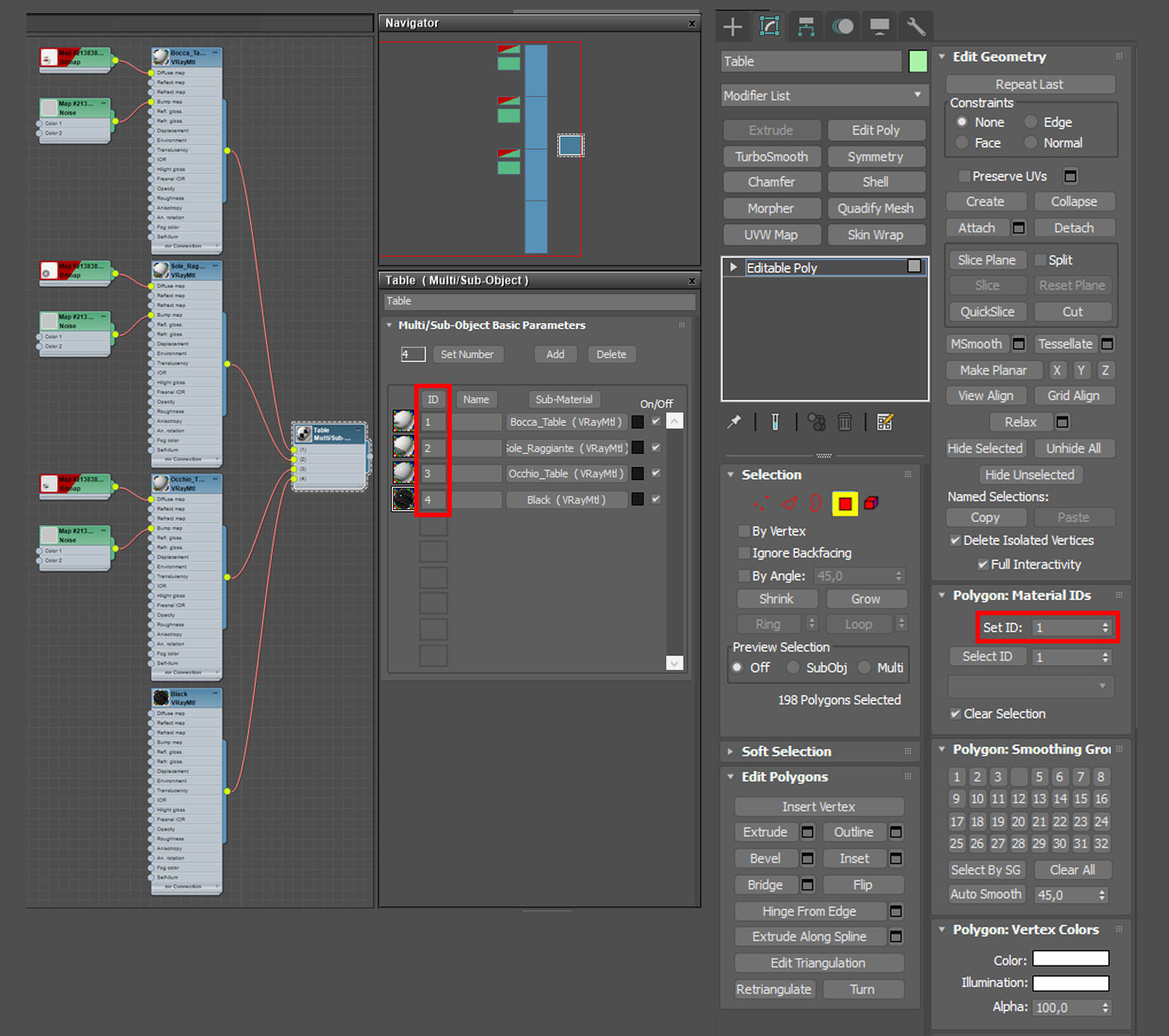The width and height of the screenshot is (1169, 1036).
Task: Click the vertex Color swatch
Action: tap(1071, 958)
